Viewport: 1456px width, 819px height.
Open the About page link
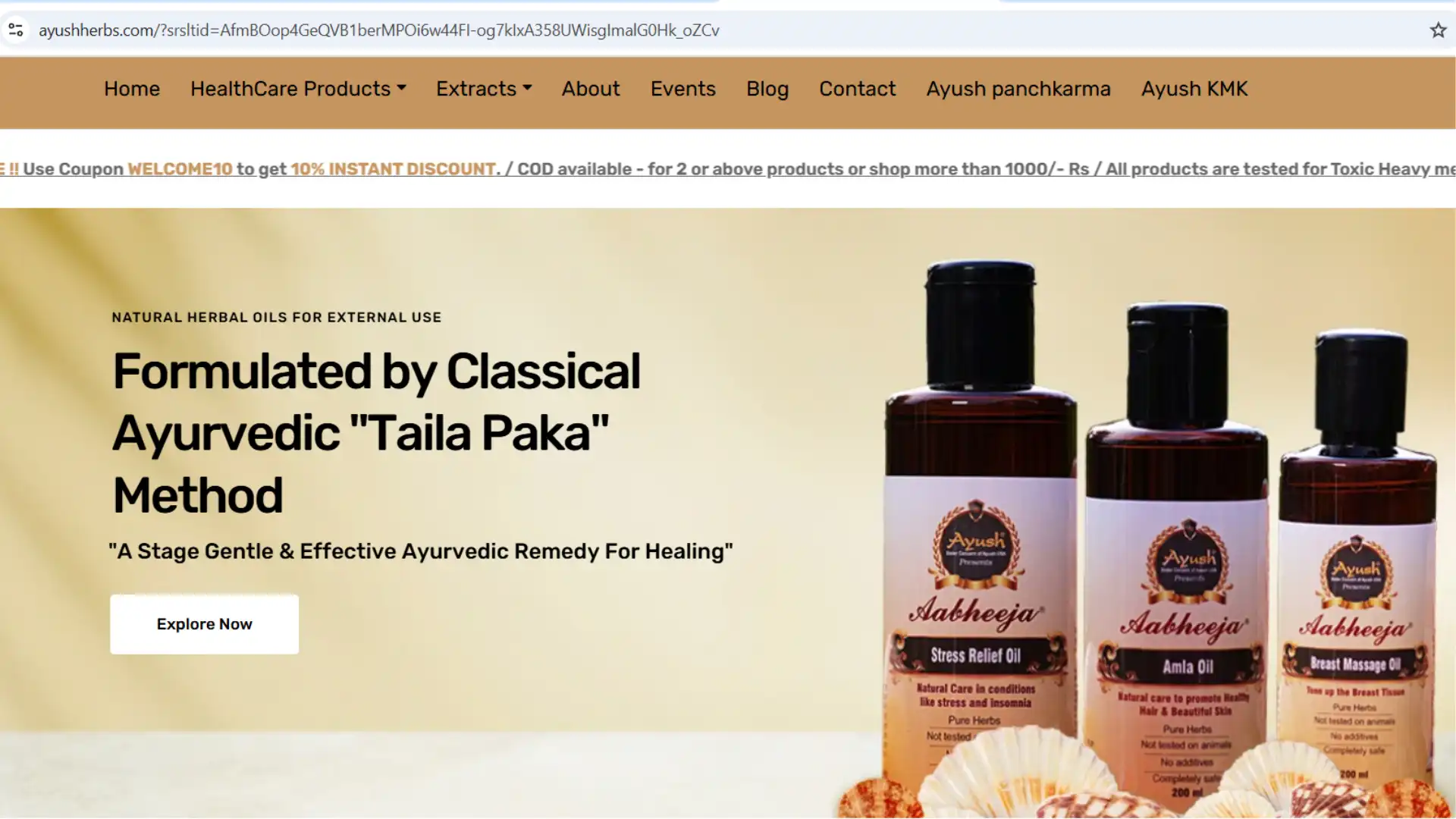pyautogui.click(x=591, y=89)
